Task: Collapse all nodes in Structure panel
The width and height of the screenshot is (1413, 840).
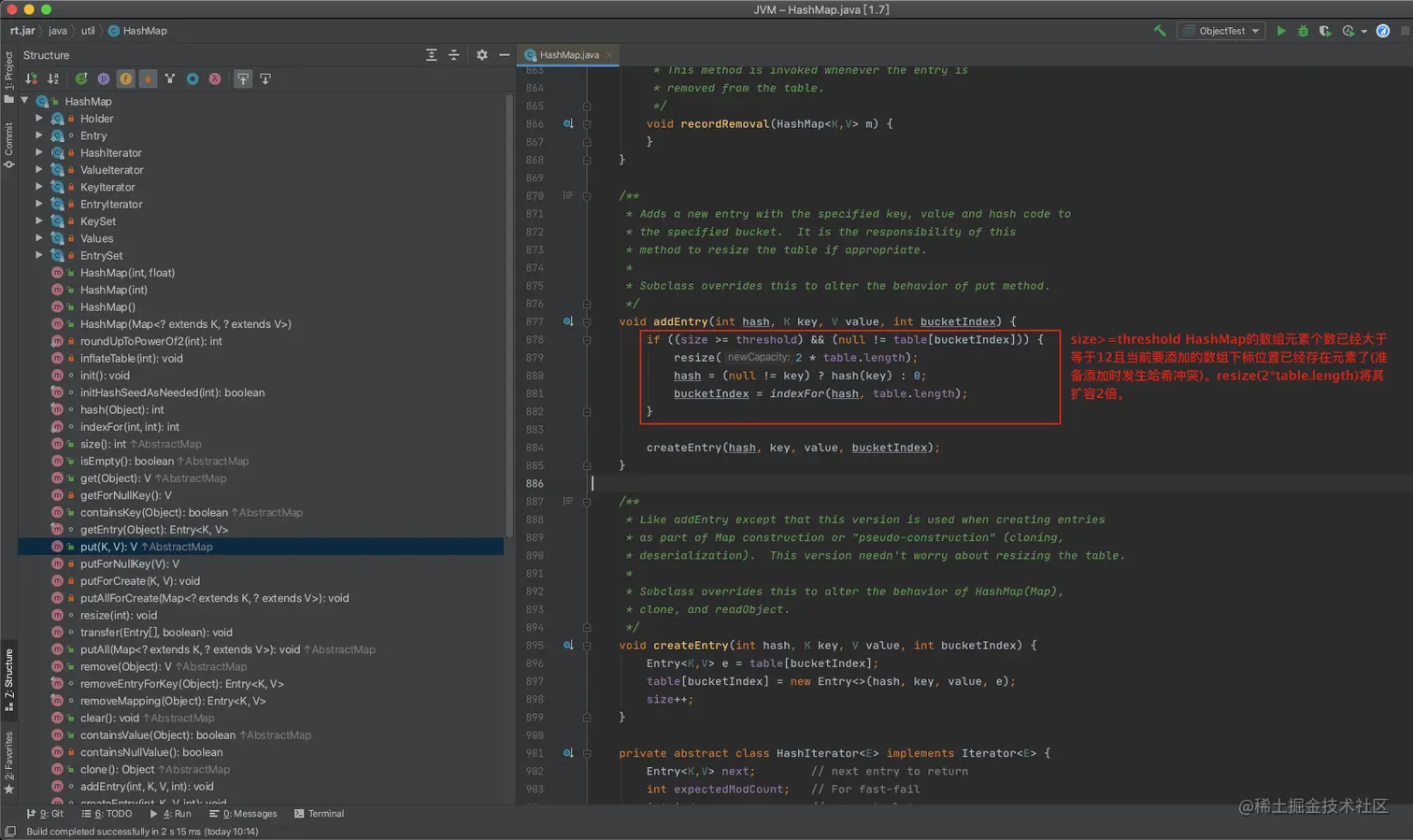Action: [x=454, y=55]
